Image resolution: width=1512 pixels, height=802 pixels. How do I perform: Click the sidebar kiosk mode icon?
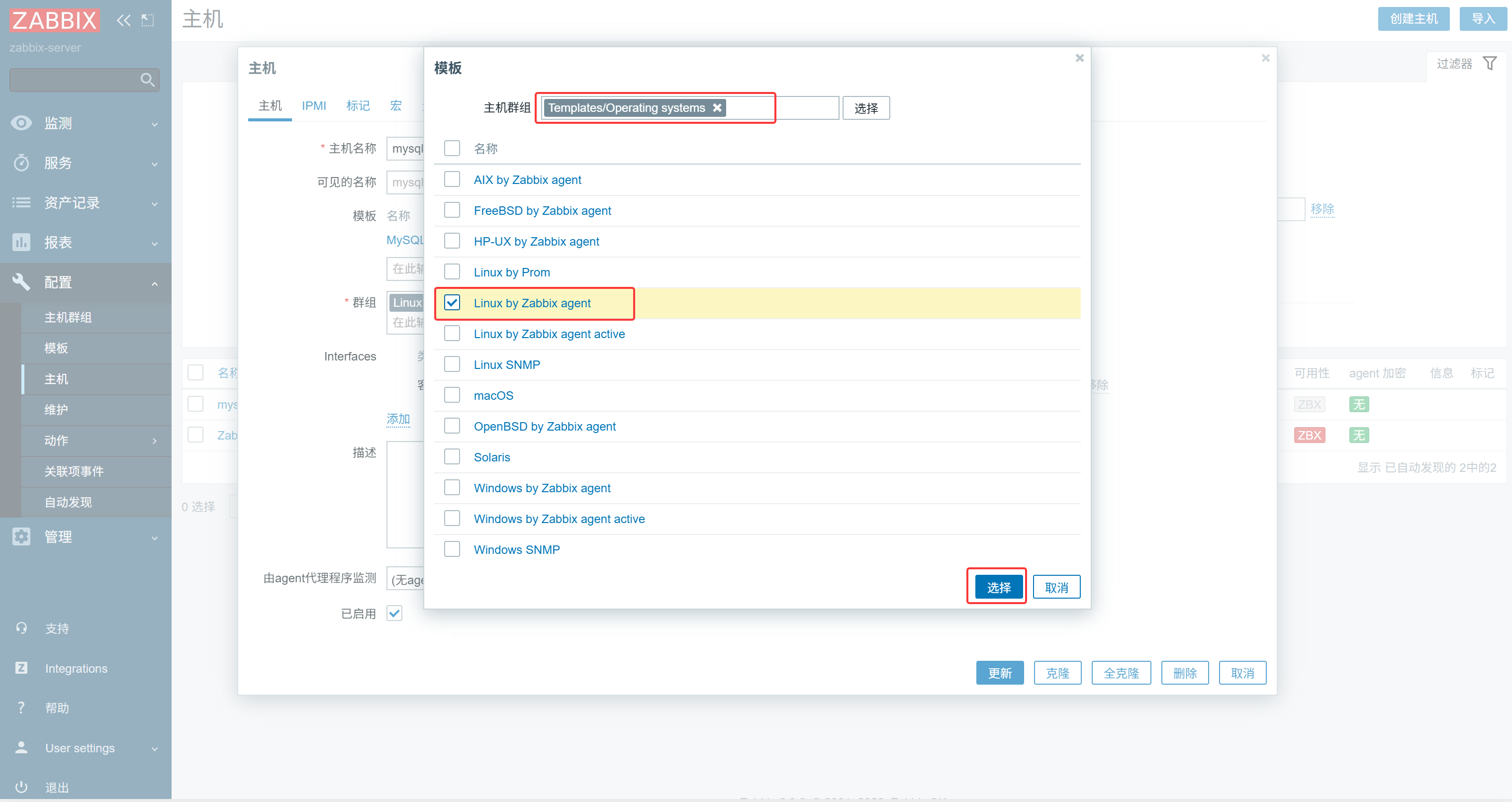[148, 20]
